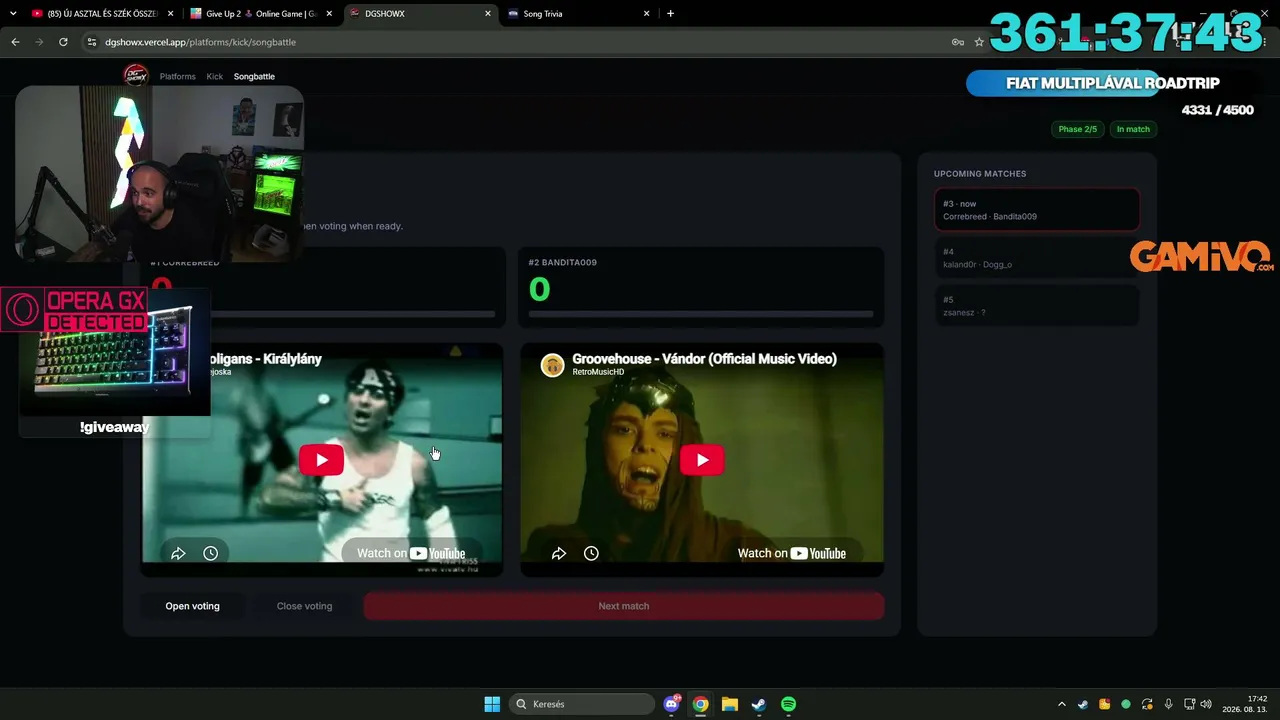Add Királylány video to Watch later
Viewport: 1280px width, 720px height.
click(210, 553)
